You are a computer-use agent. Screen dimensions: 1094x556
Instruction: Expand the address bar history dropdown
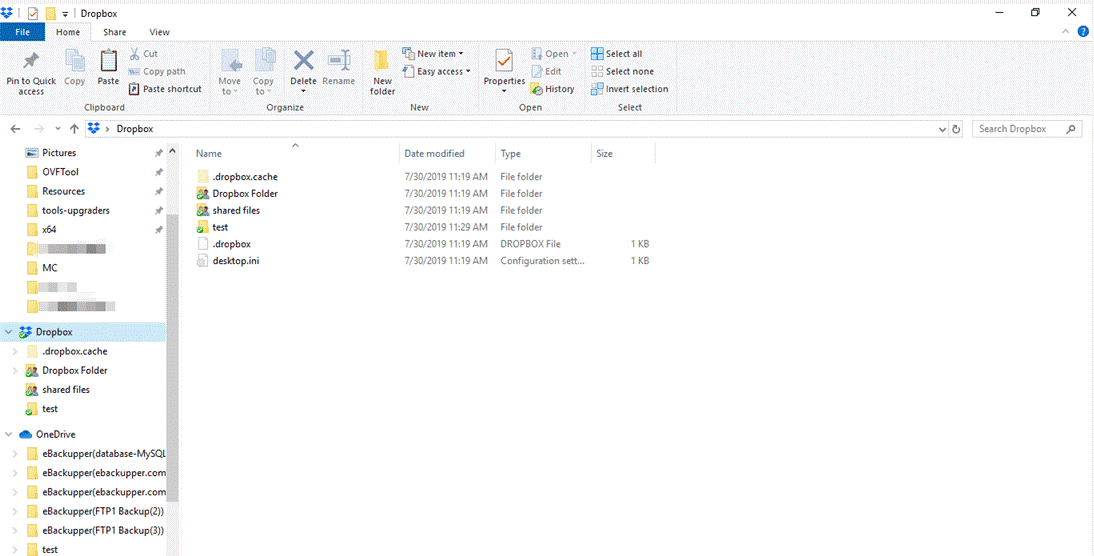coord(942,129)
